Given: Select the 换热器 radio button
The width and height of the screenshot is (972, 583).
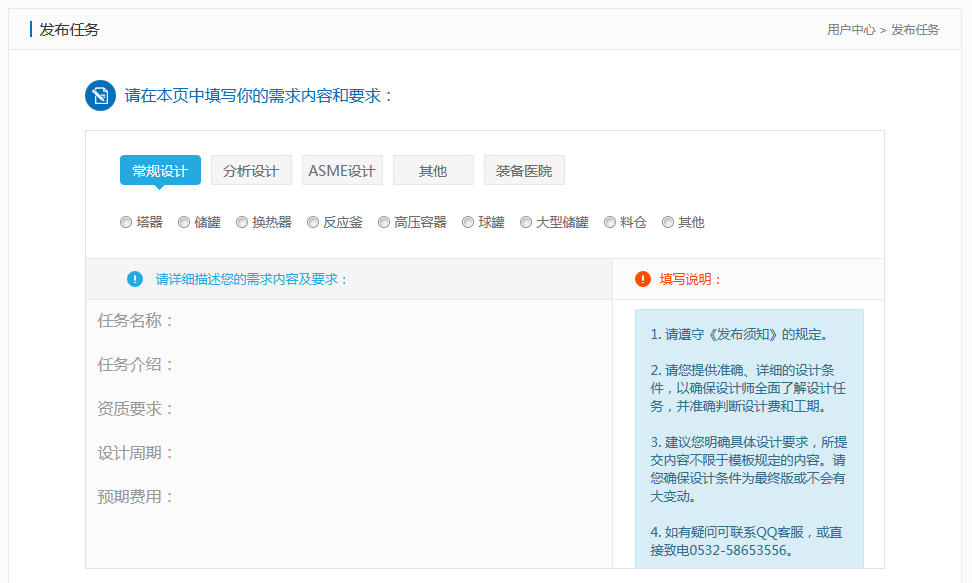Looking at the screenshot, I should [x=242, y=222].
